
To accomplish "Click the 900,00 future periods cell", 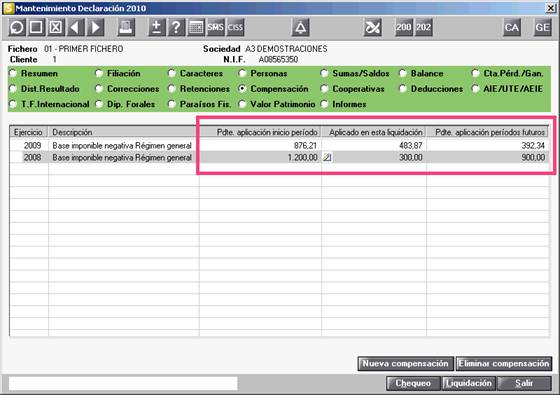I will coord(488,157).
